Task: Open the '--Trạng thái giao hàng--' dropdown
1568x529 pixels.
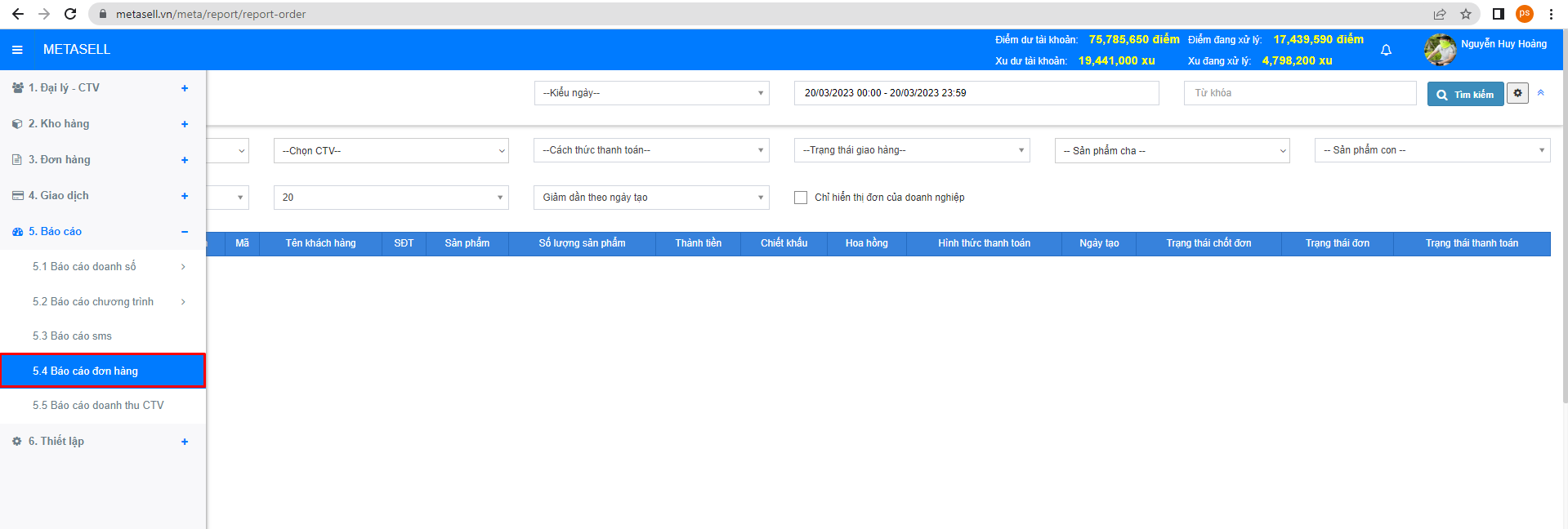Action: pyautogui.click(x=911, y=150)
